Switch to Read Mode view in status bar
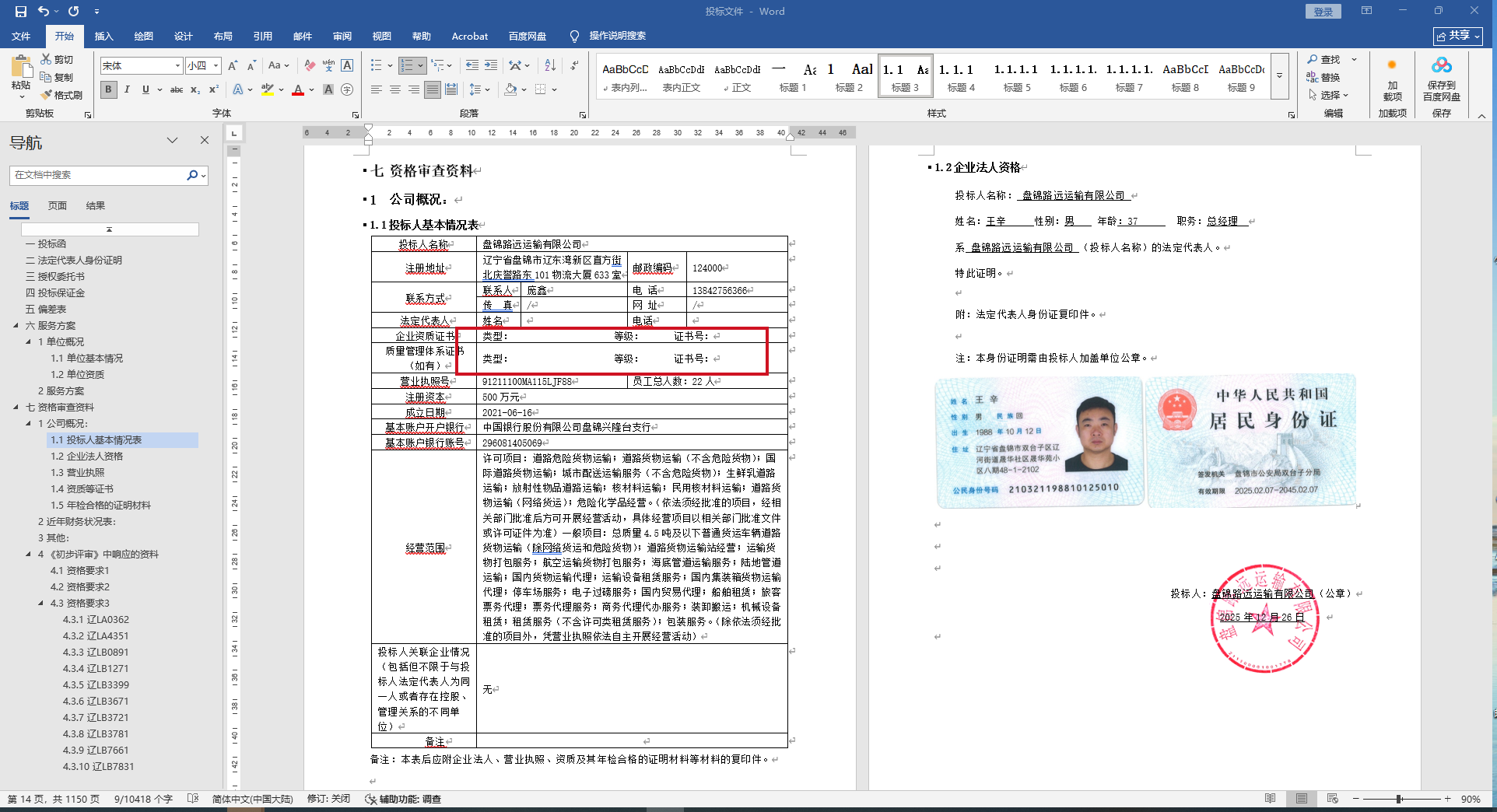The image size is (1497, 812). point(1271,799)
